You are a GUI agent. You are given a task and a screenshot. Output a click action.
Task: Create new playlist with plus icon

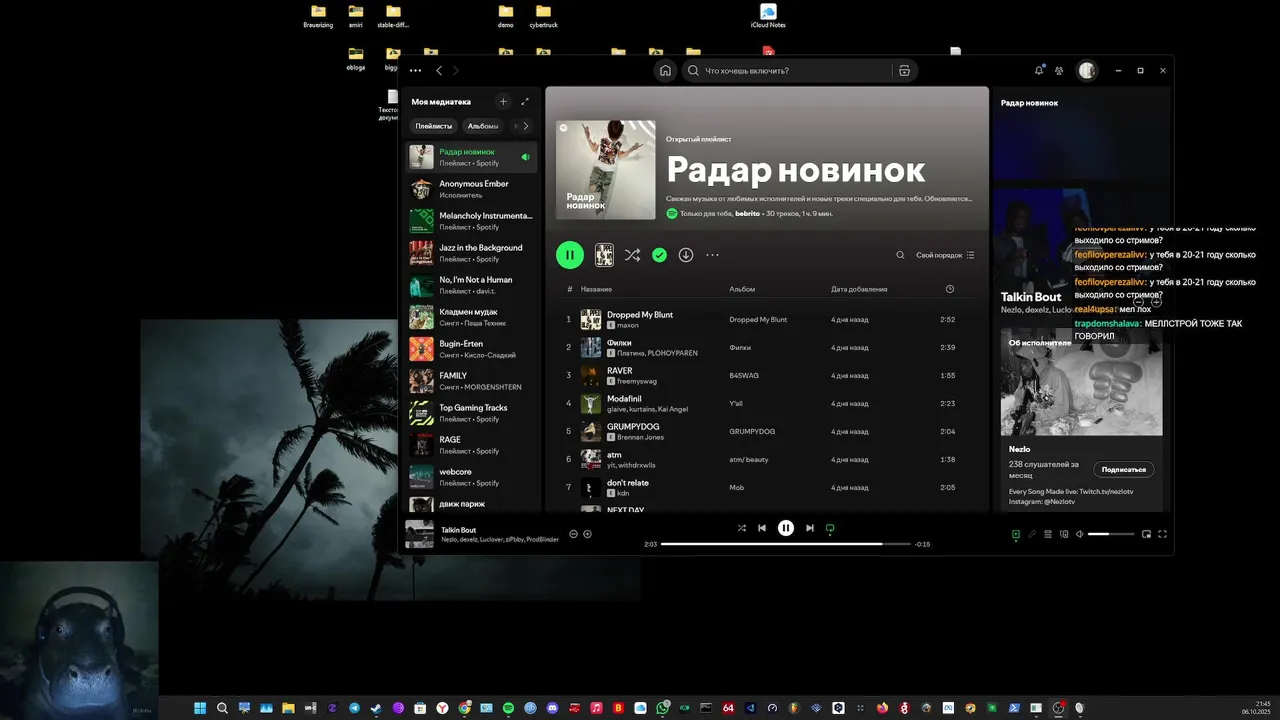[x=503, y=101]
